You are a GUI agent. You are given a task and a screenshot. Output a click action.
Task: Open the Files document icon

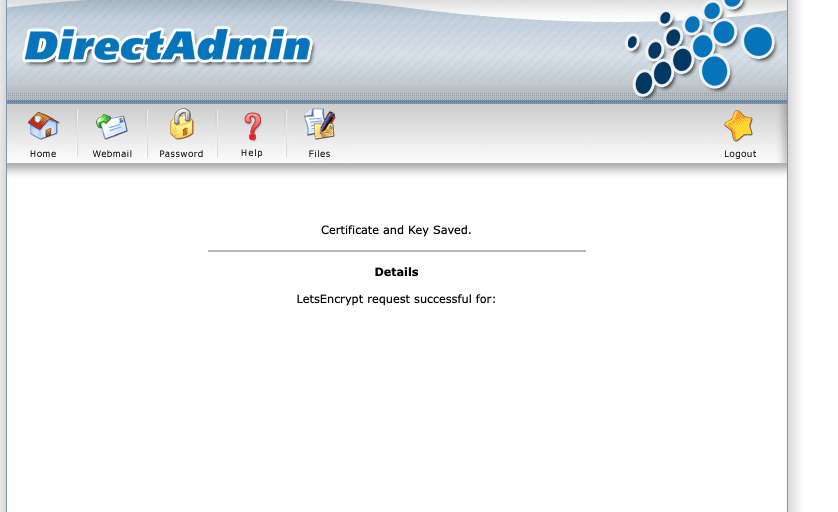point(320,125)
